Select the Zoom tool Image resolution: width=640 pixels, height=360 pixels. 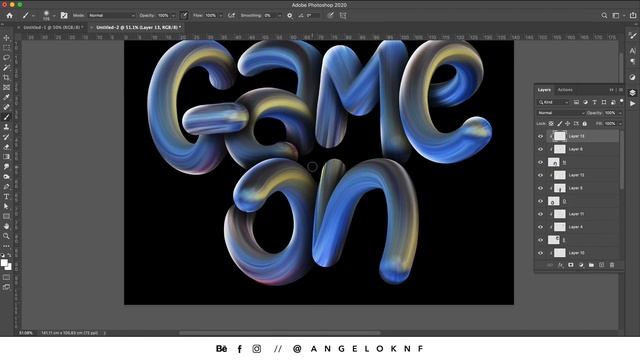pyautogui.click(x=6, y=236)
